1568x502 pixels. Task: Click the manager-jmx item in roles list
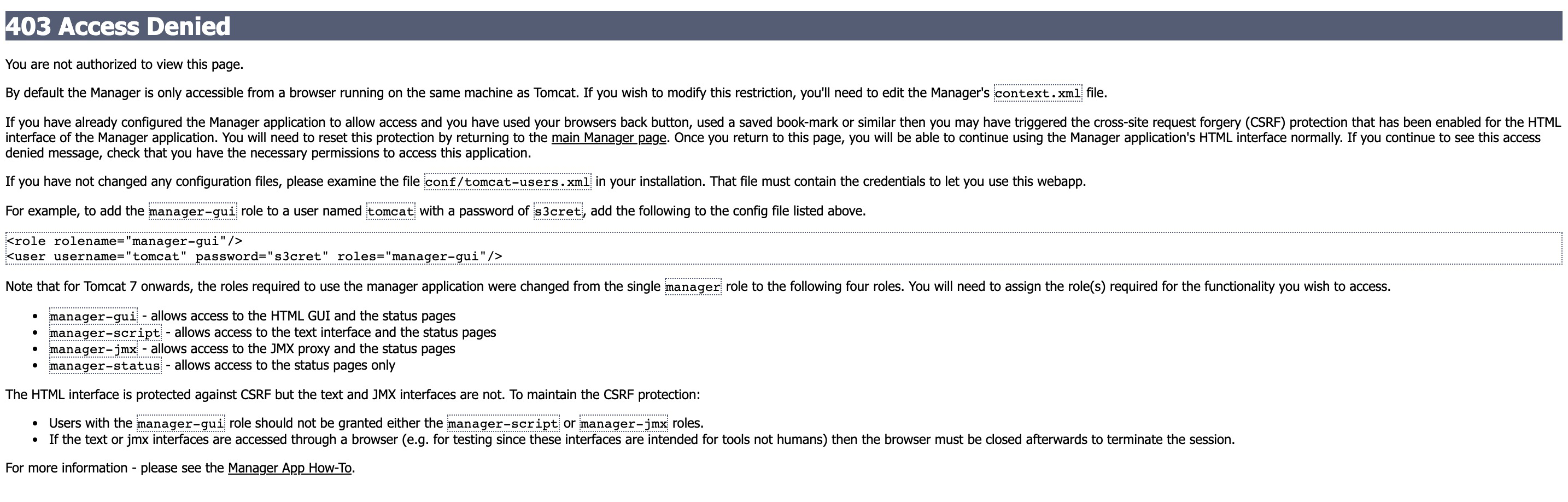[93, 349]
